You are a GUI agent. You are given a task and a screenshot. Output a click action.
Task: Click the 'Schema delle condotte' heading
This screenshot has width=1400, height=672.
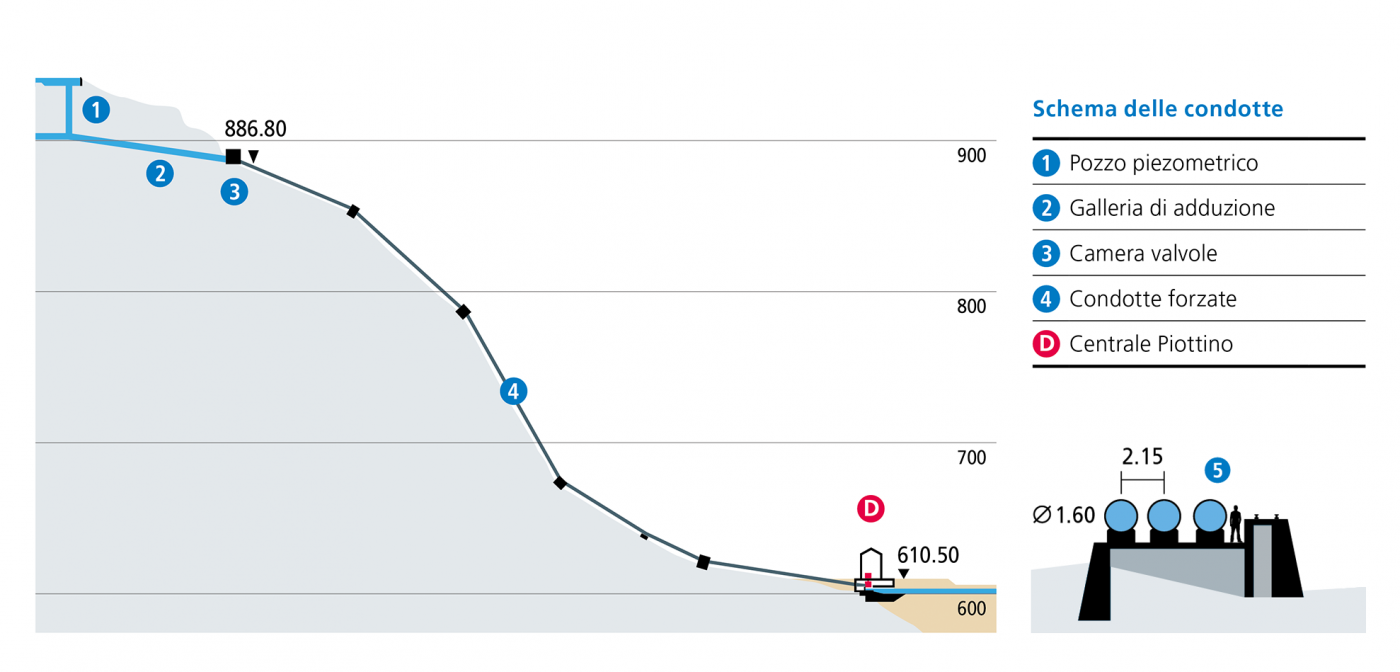(1157, 108)
